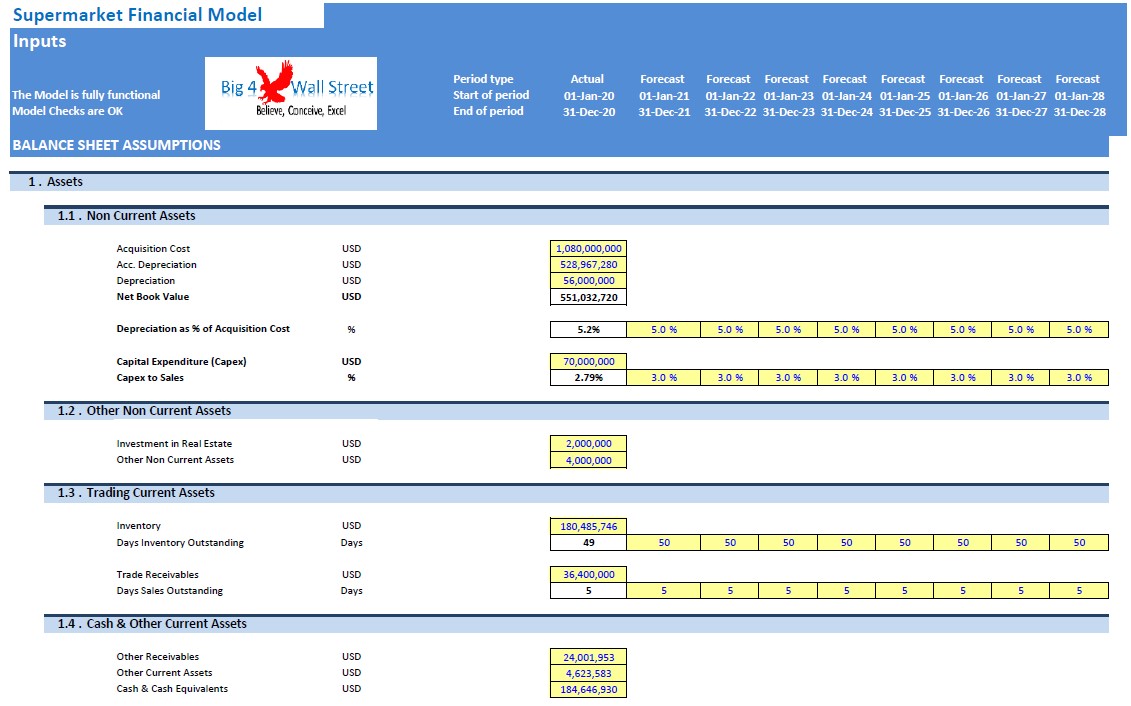
Task: Click the Capex to Sales row label
Action: (x=150, y=377)
